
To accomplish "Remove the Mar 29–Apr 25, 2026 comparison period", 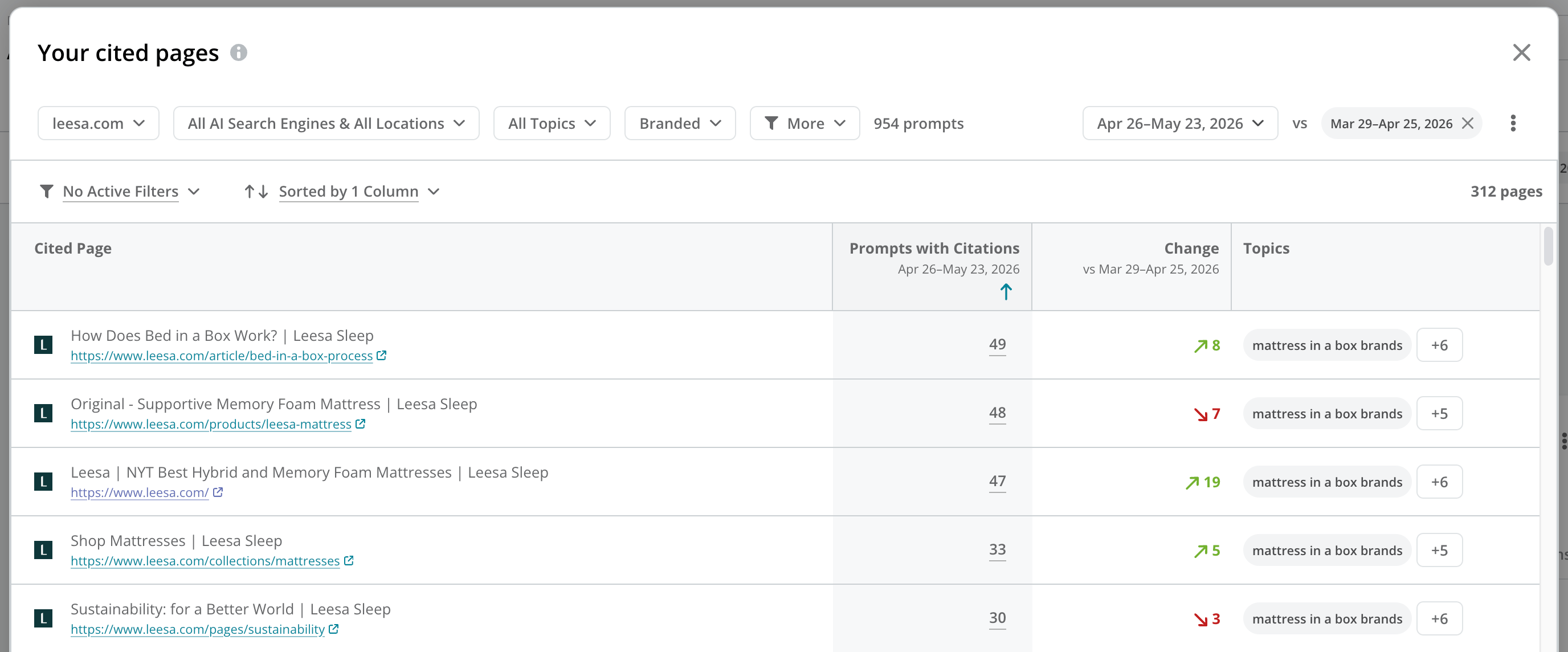I will [1468, 124].
